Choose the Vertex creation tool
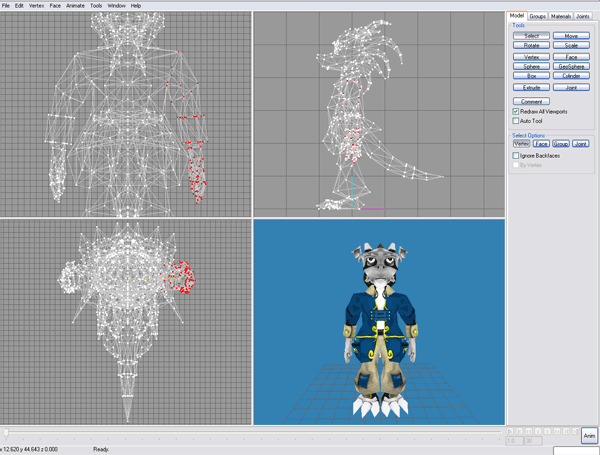 coord(531,57)
